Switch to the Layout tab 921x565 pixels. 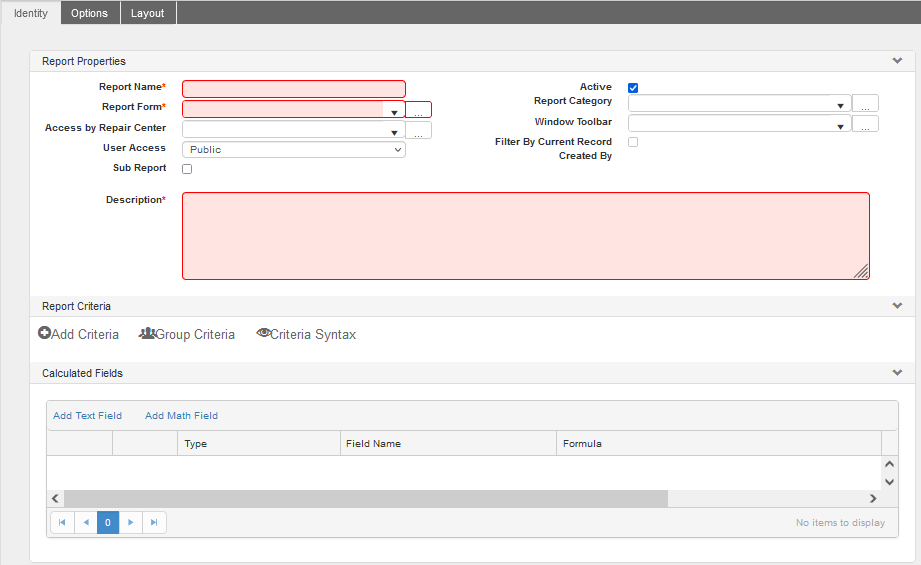tap(148, 13)
